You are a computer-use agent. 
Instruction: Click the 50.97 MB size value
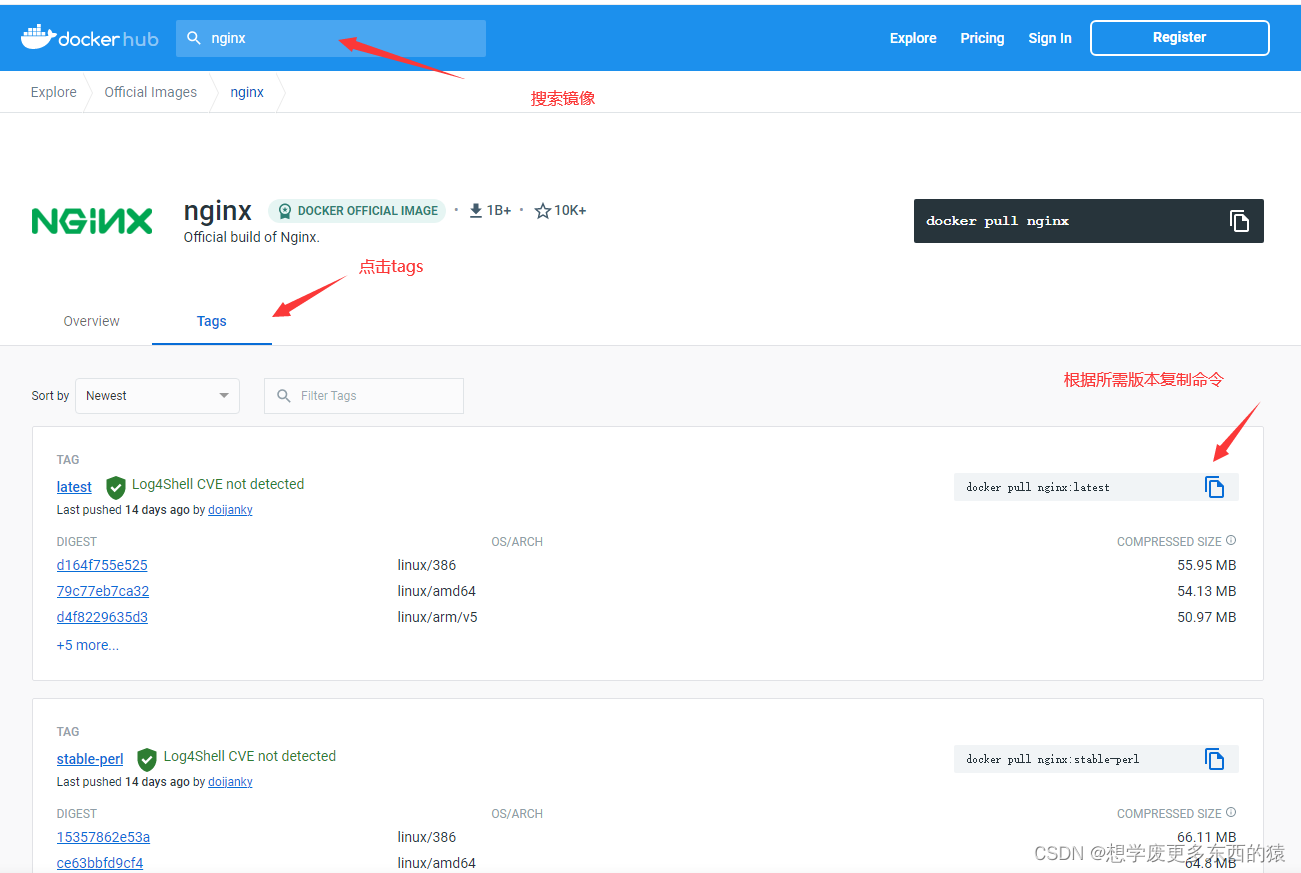tap(1207, 617)
